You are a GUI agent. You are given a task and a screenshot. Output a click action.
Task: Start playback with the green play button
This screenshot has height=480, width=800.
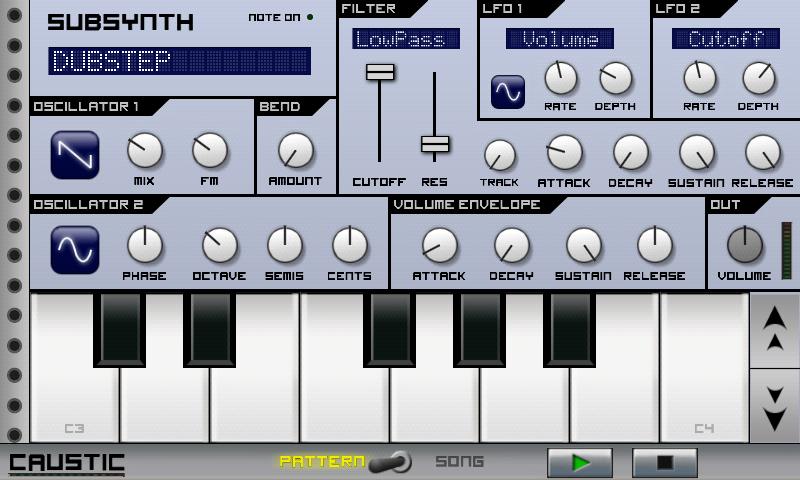click(x=580, y=463)
